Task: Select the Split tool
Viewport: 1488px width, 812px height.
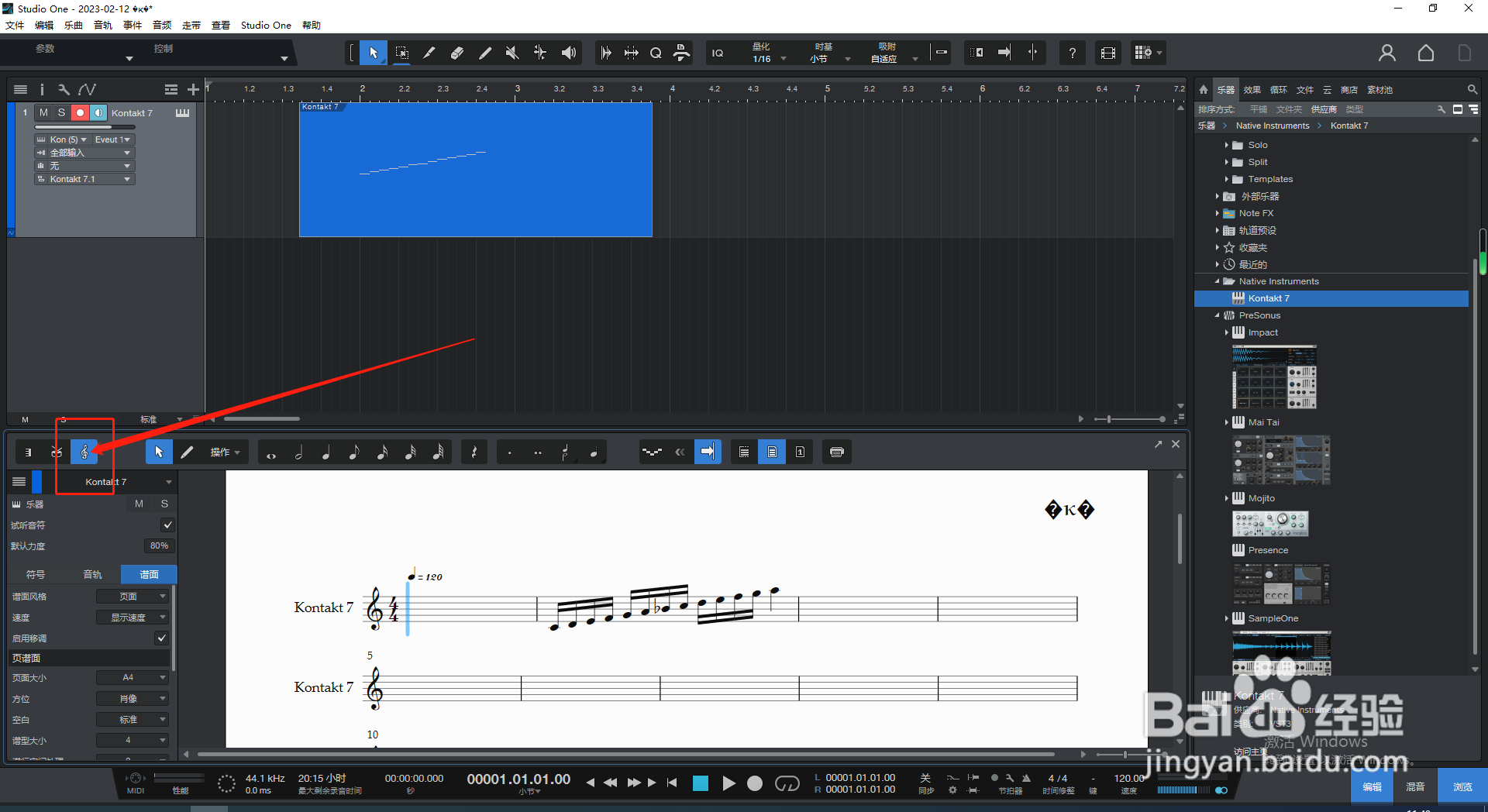Action: tap(429, 53)
